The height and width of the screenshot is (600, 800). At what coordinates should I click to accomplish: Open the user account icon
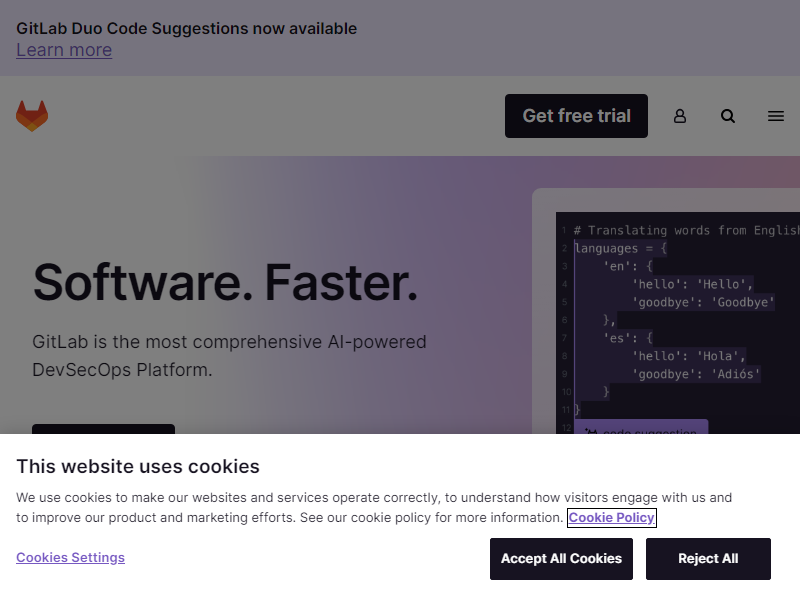tap(680, 116)
